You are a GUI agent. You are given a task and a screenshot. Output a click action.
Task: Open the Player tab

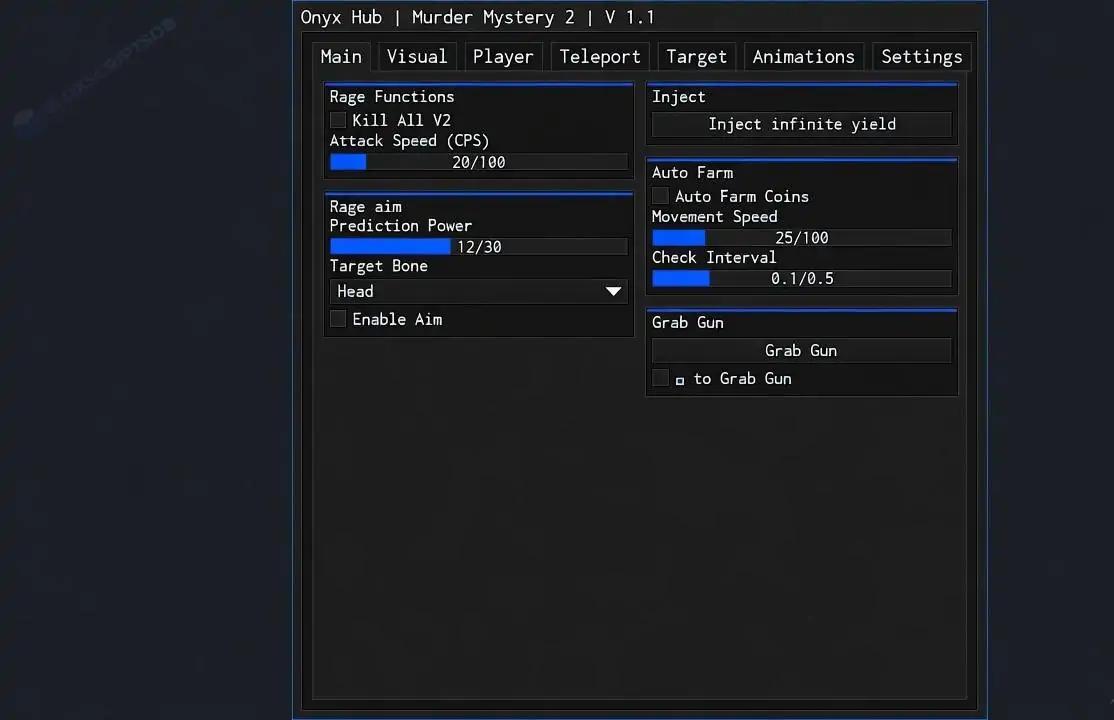(x=503, y=57)
